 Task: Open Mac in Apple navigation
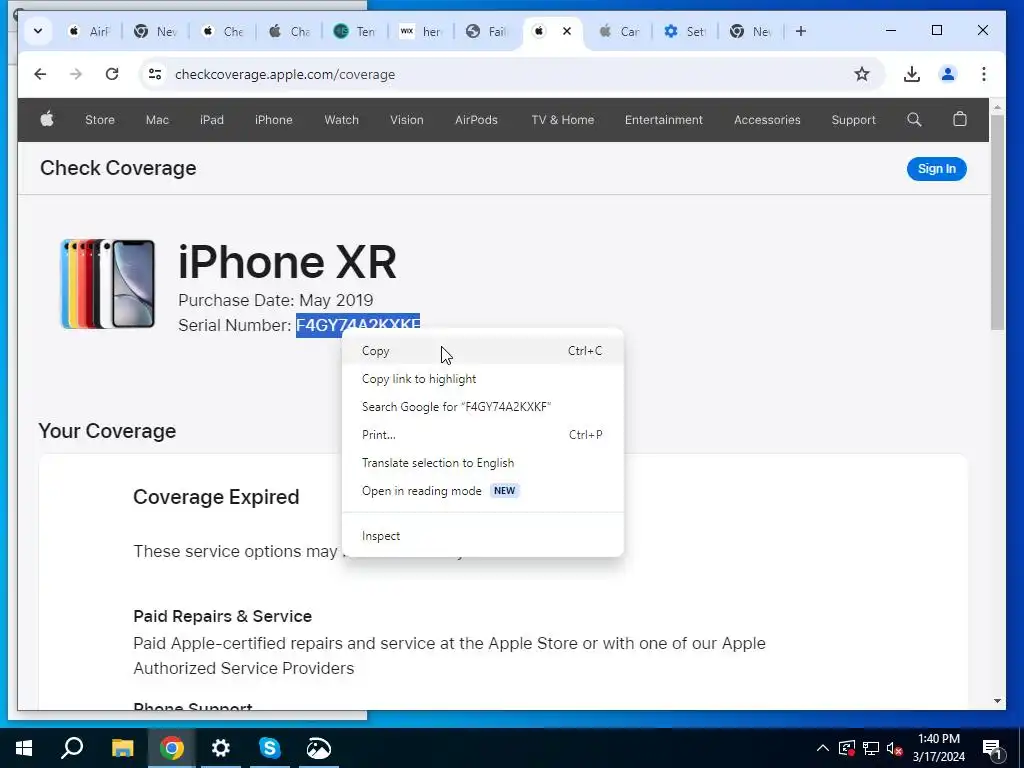(157, 120)
